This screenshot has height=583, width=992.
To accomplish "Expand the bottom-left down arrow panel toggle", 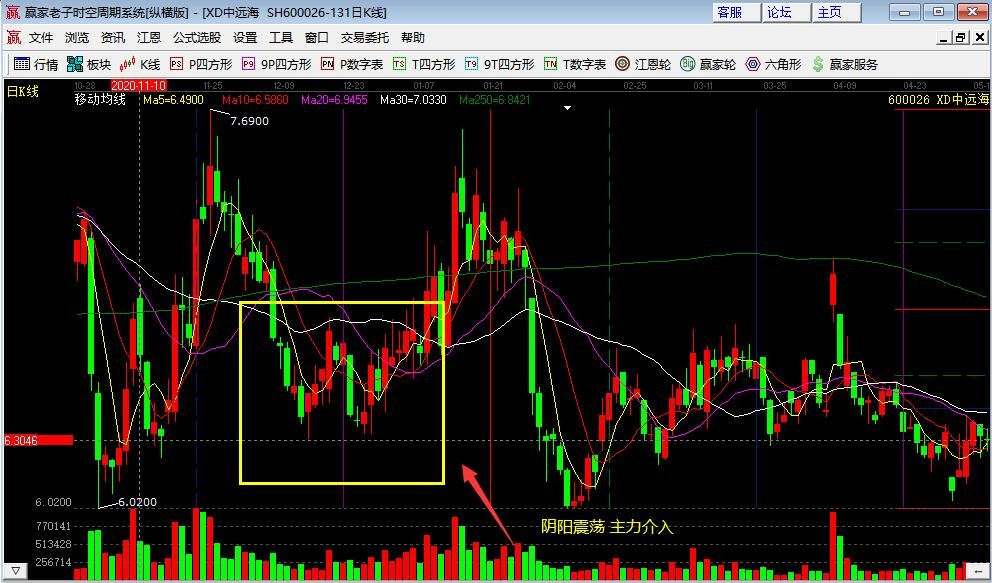I will (x=16, y=571).
